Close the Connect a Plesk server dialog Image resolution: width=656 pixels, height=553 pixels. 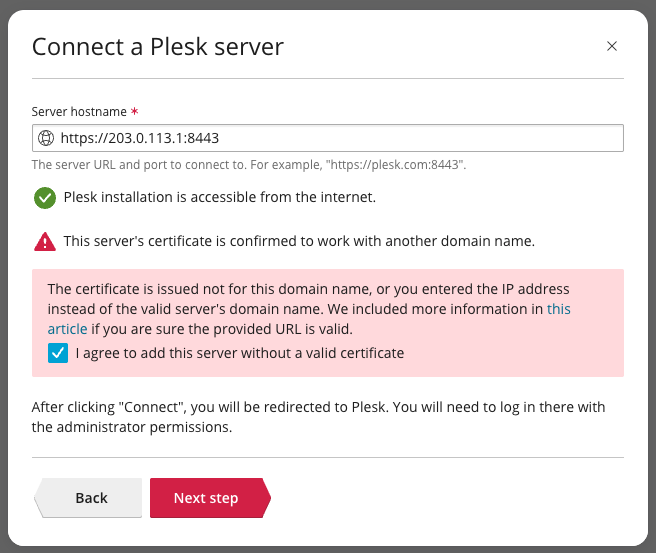tap(612, 46)
